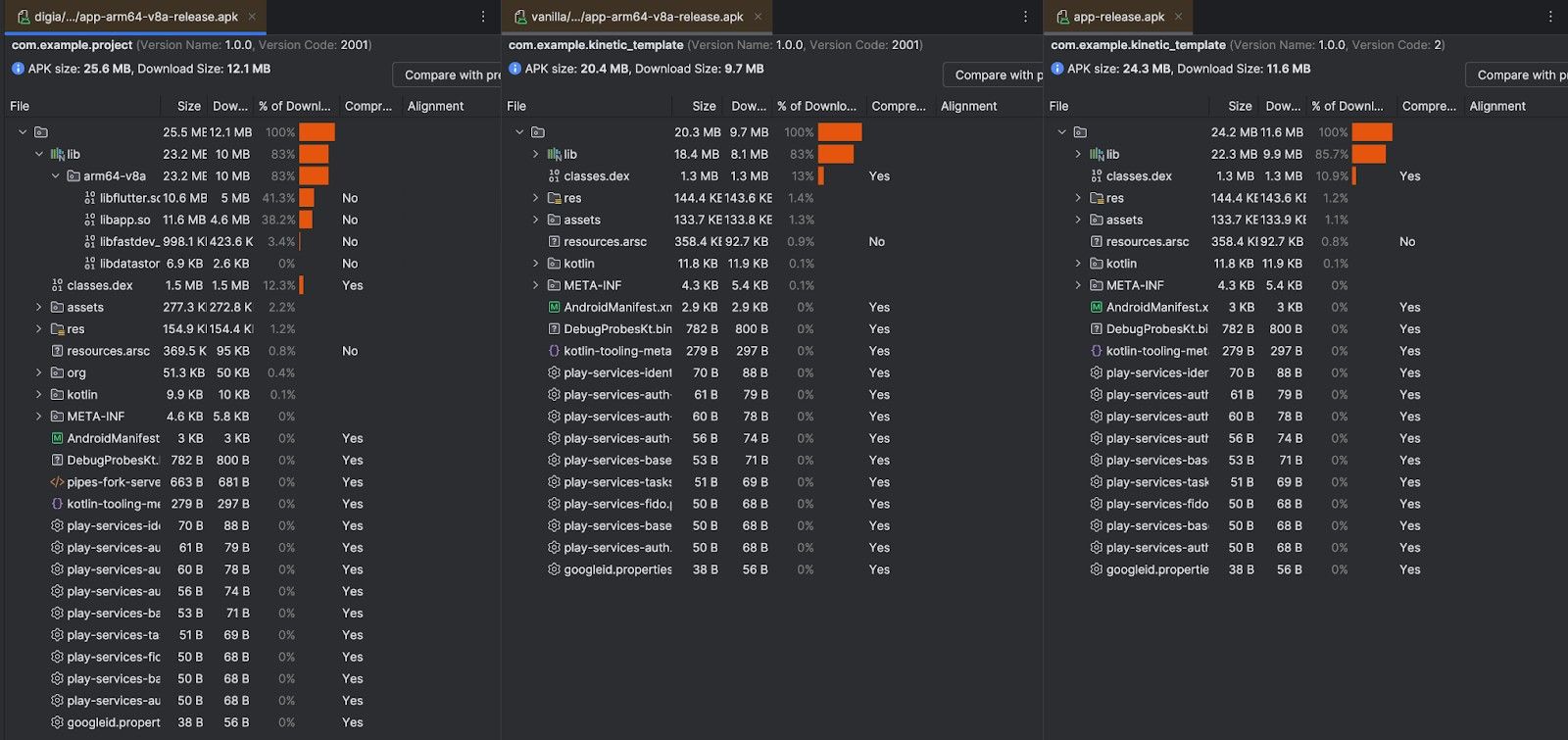Expand the kotlin folder in right pane
Screen dimensions: 1568x740
pos(1078,264)
